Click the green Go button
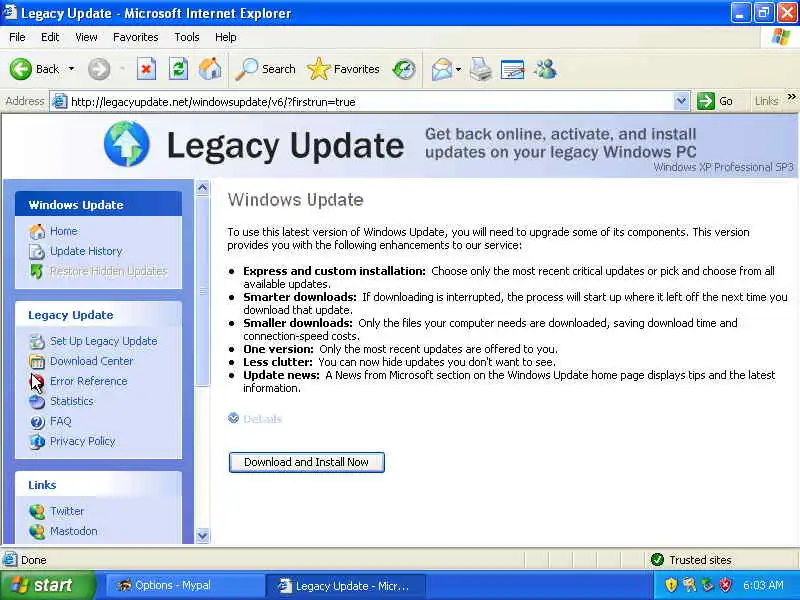800x600 pixels. click(x=715, y=101)
